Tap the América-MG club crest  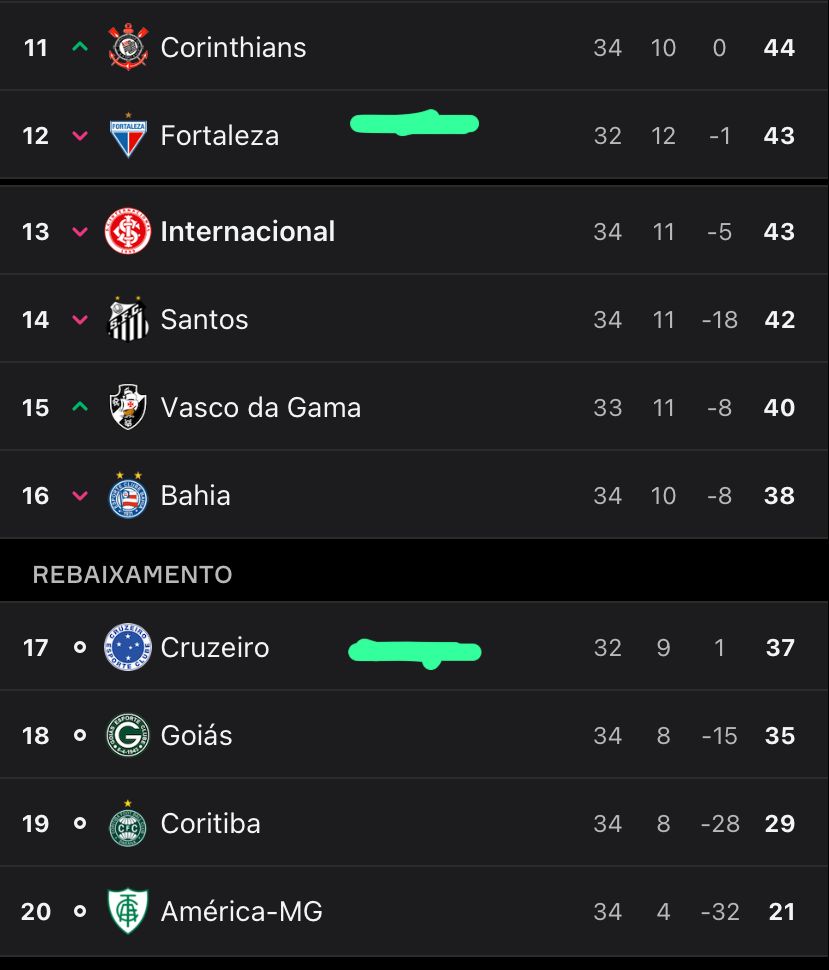pos(128,911)
